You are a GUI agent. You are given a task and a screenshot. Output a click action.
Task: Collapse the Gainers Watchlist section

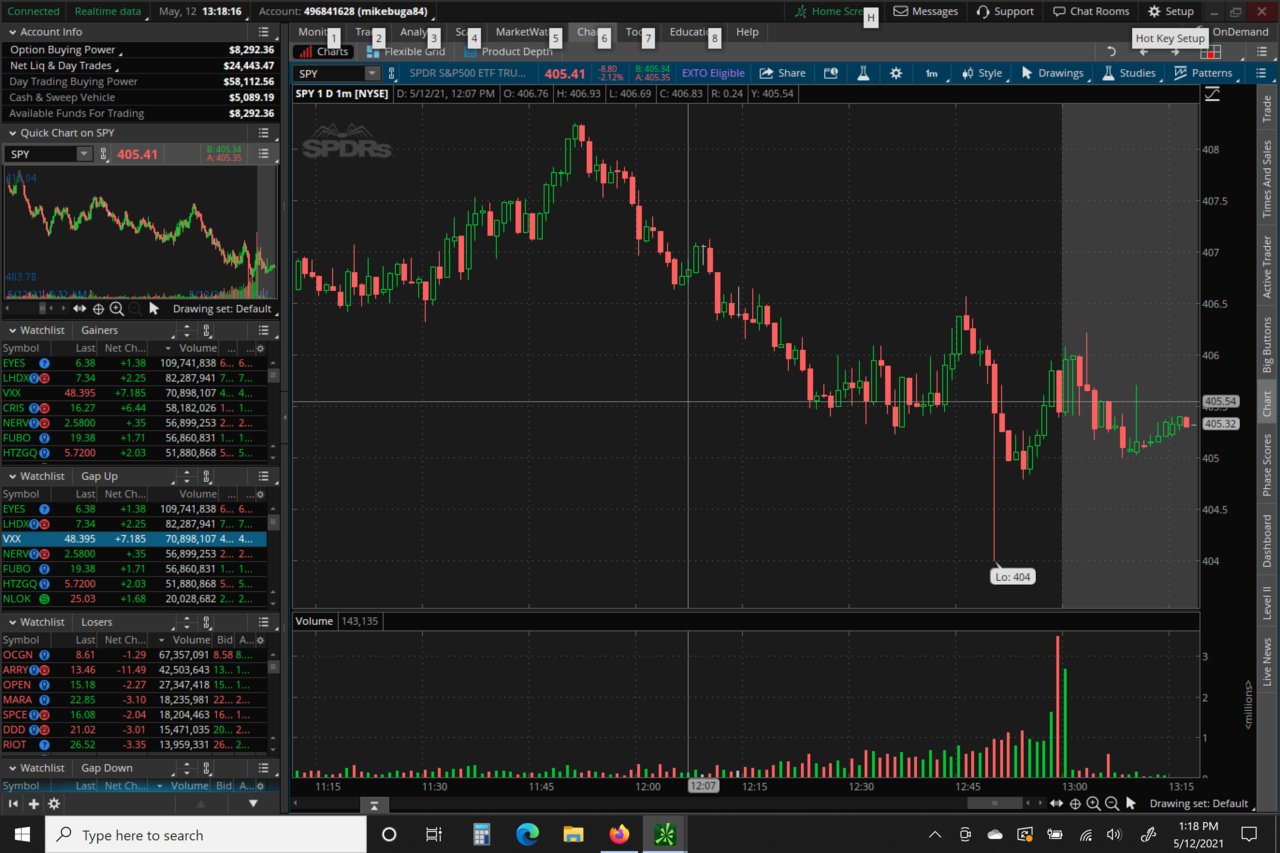(x=13, y=330)
